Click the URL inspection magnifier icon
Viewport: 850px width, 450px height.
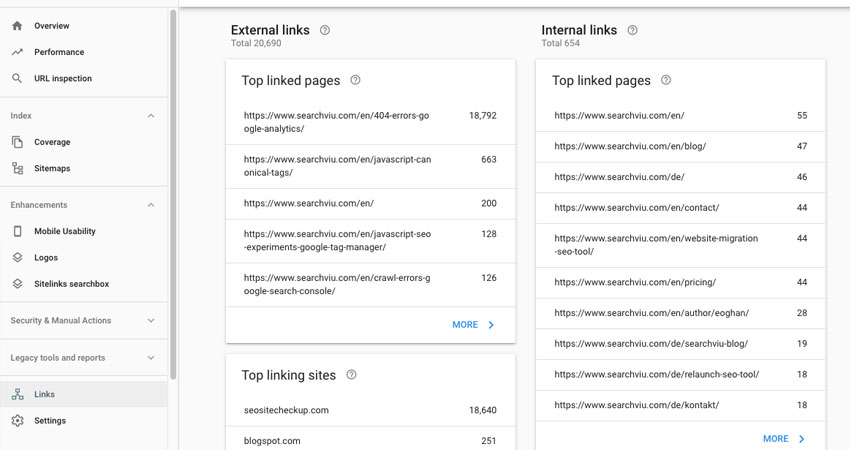point(17,78)
